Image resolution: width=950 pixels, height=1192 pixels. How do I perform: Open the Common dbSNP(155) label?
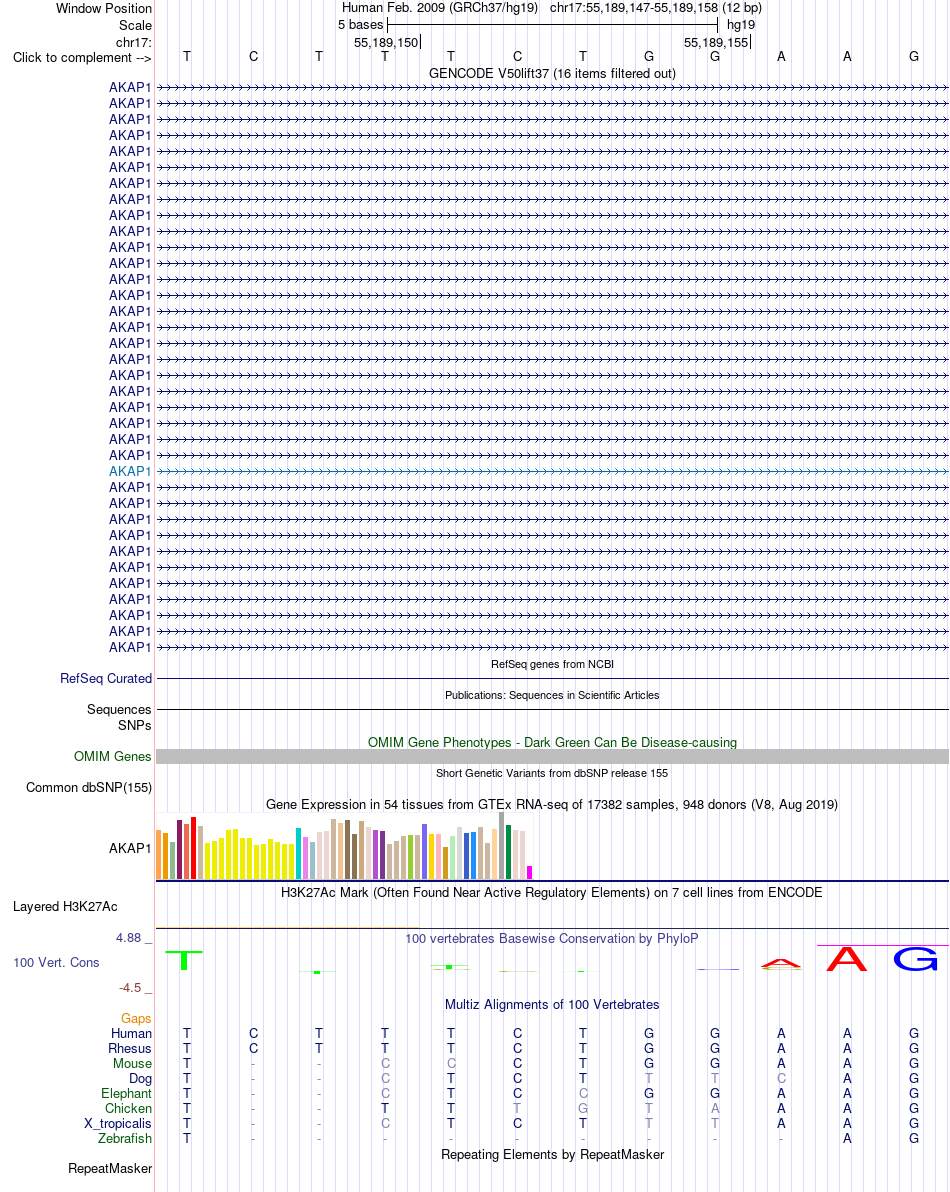[x=89, y=788]
